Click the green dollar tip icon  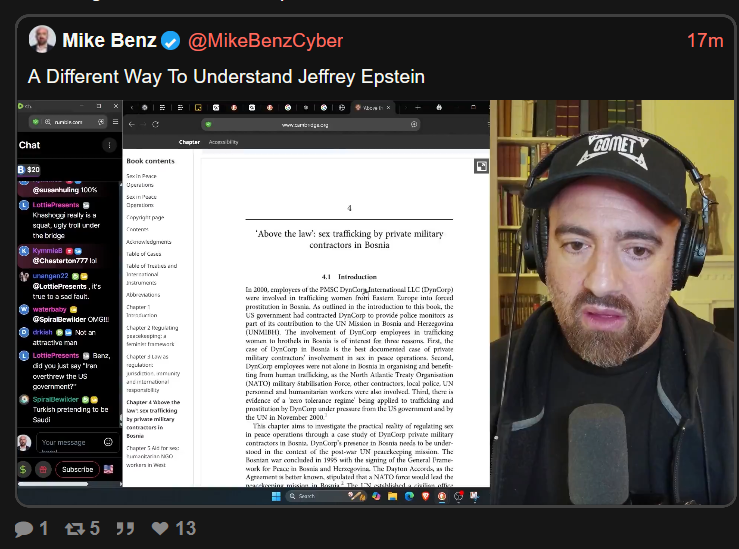pos(23,469)
